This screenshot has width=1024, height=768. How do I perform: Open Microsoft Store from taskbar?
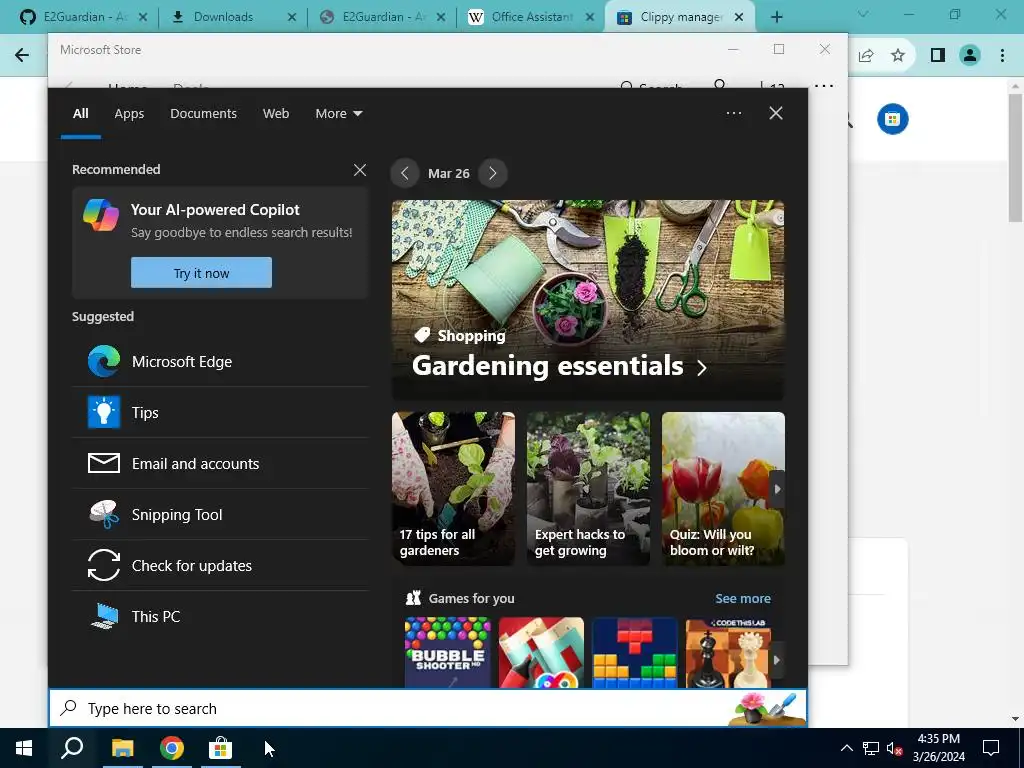pos(221,748)
